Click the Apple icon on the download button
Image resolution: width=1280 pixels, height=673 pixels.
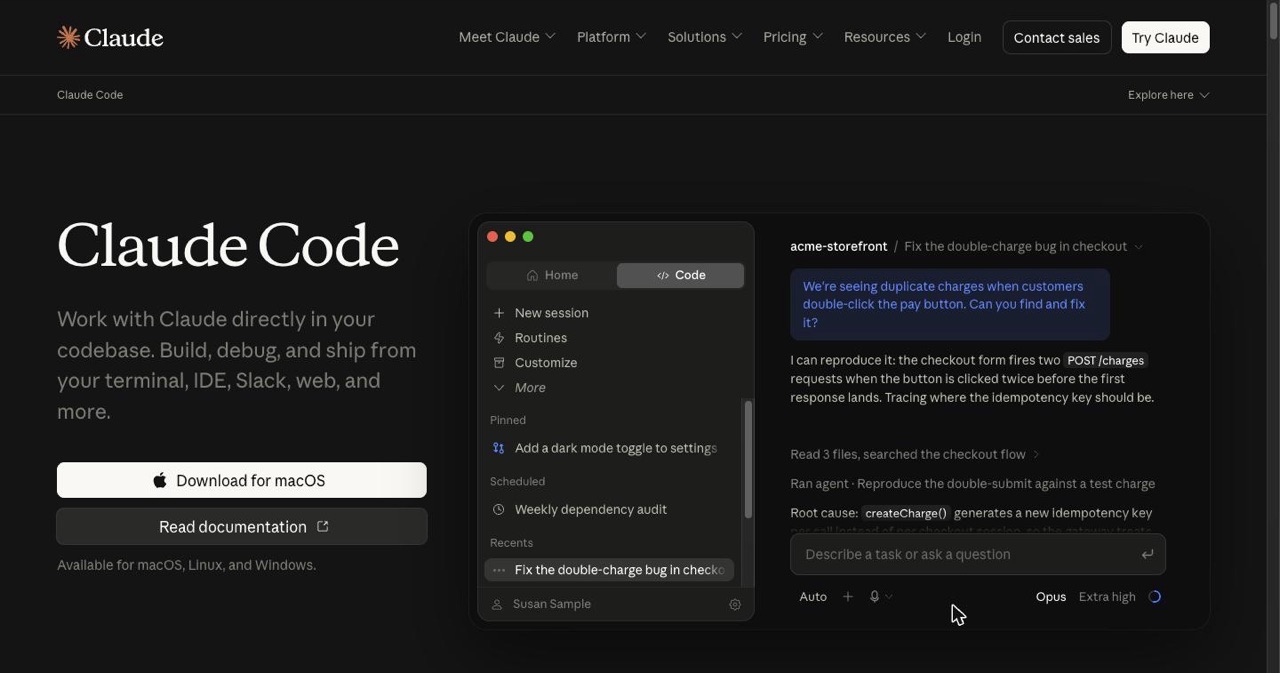click(x=160, y=481)
